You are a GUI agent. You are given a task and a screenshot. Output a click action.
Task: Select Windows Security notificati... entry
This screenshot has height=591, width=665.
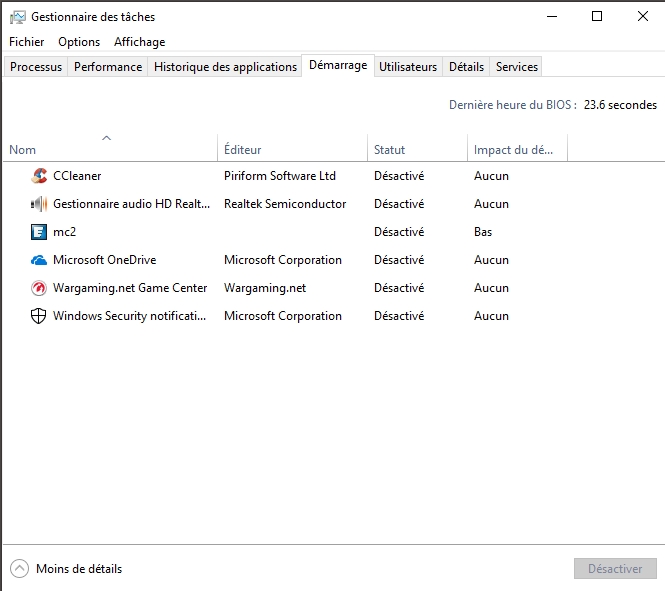[x=129, y=316]
